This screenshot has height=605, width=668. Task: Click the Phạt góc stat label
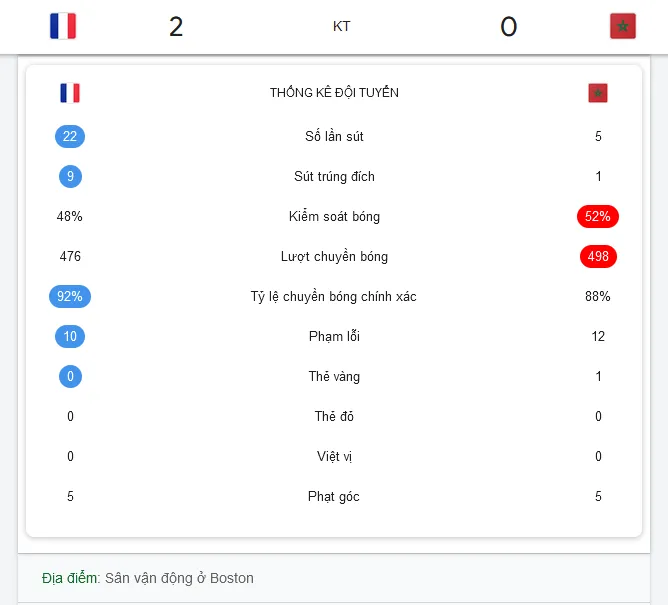334,496
